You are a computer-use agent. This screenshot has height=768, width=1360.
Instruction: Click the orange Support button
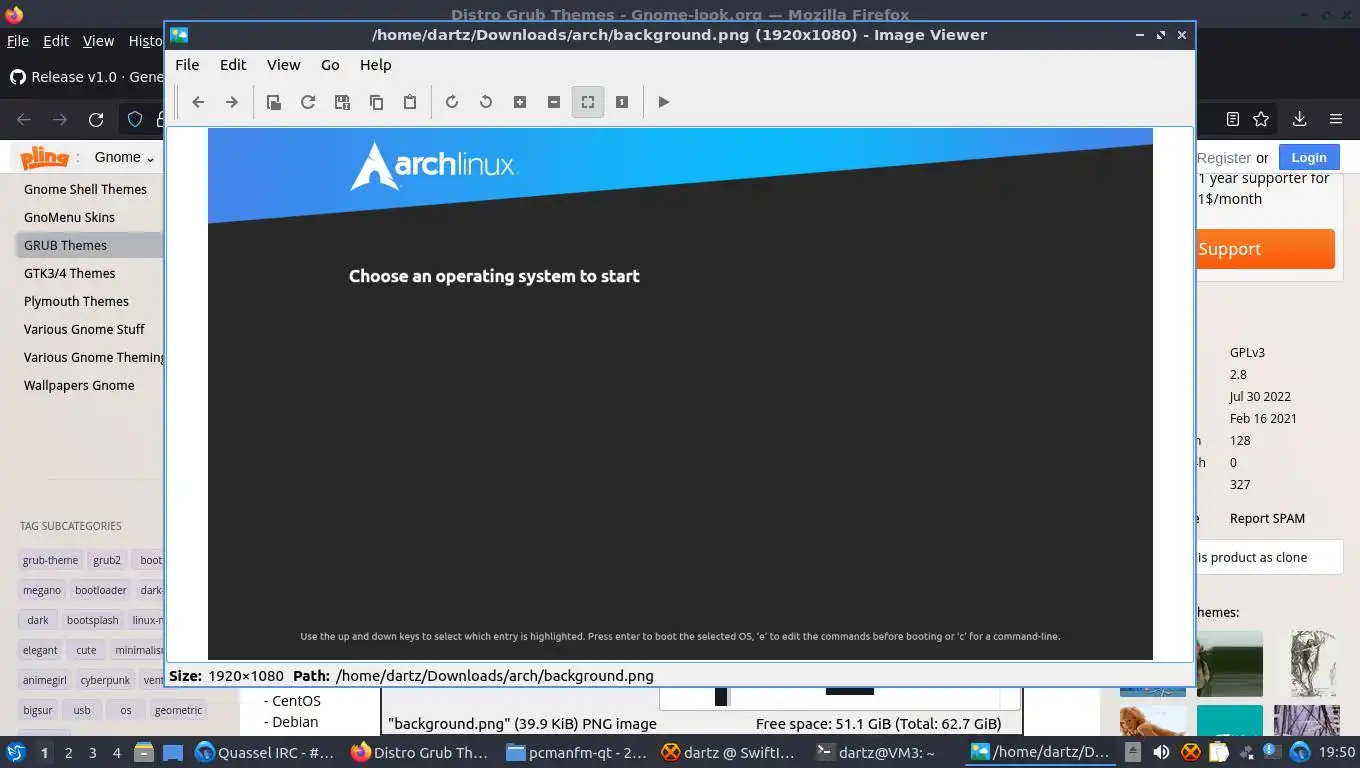click(x=1265, y=249)
